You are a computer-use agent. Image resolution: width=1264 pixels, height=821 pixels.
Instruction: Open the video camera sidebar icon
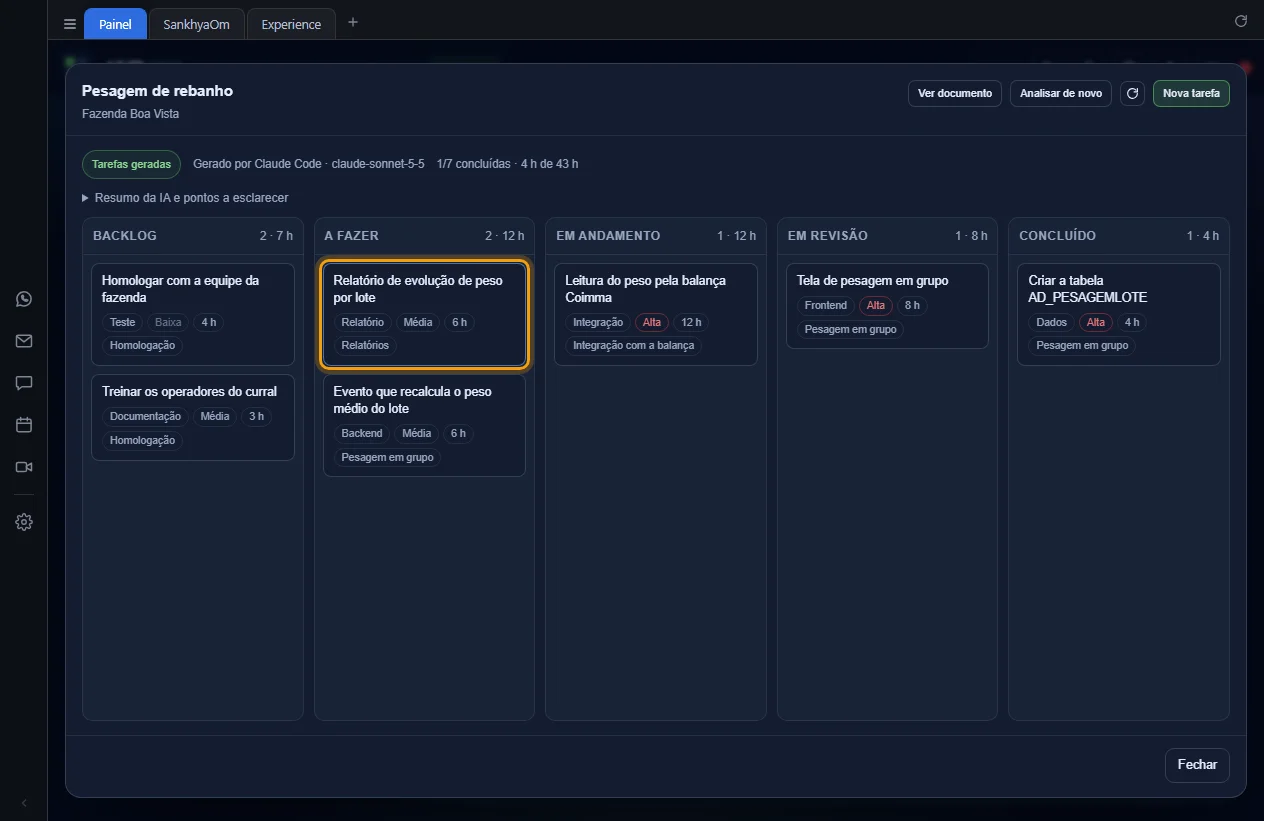pyautogui.click(x=24, y=467)
